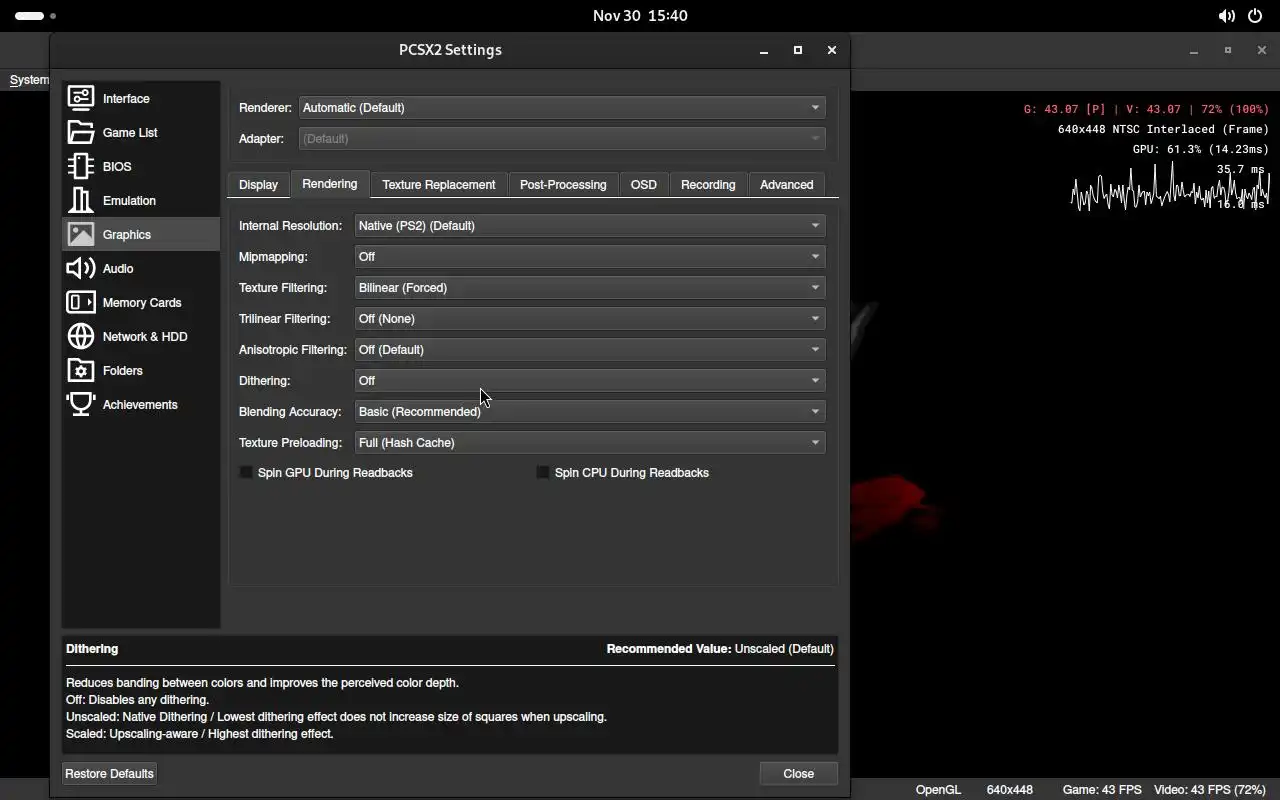Select the Achievements trophy icon

point(81,404)
